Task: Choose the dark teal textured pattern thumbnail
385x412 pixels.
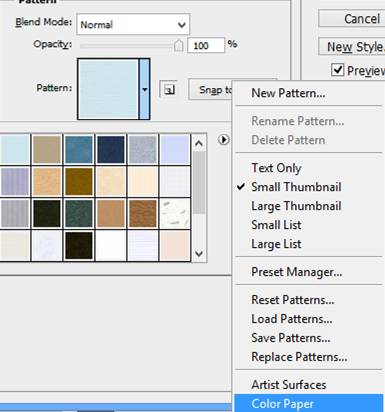Action: [79, 213]
